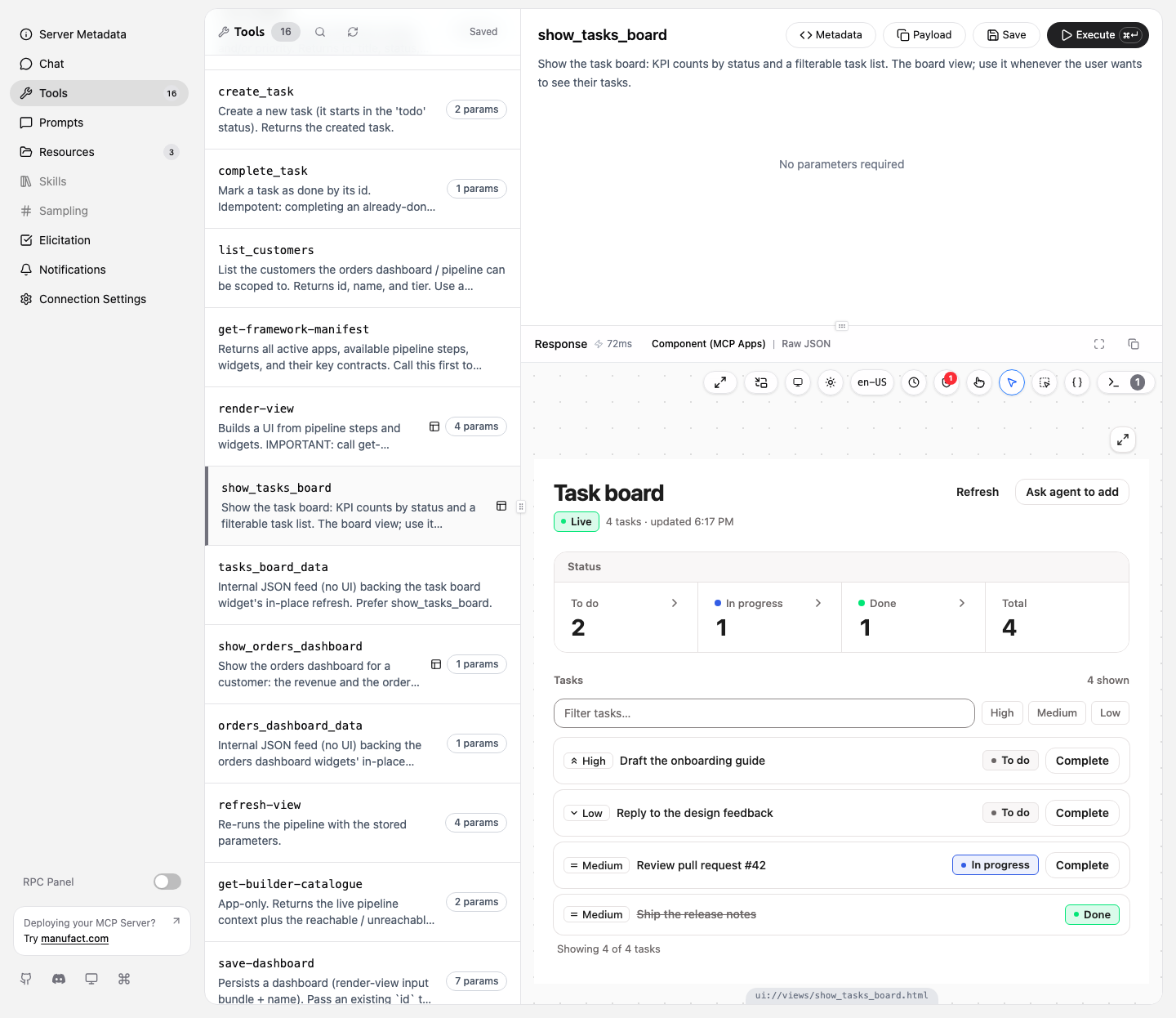1176x1018 pixels.
Task: Click the GitHub icon in sidebar footer
Action: pyautogui.click(x=26, y=979)
